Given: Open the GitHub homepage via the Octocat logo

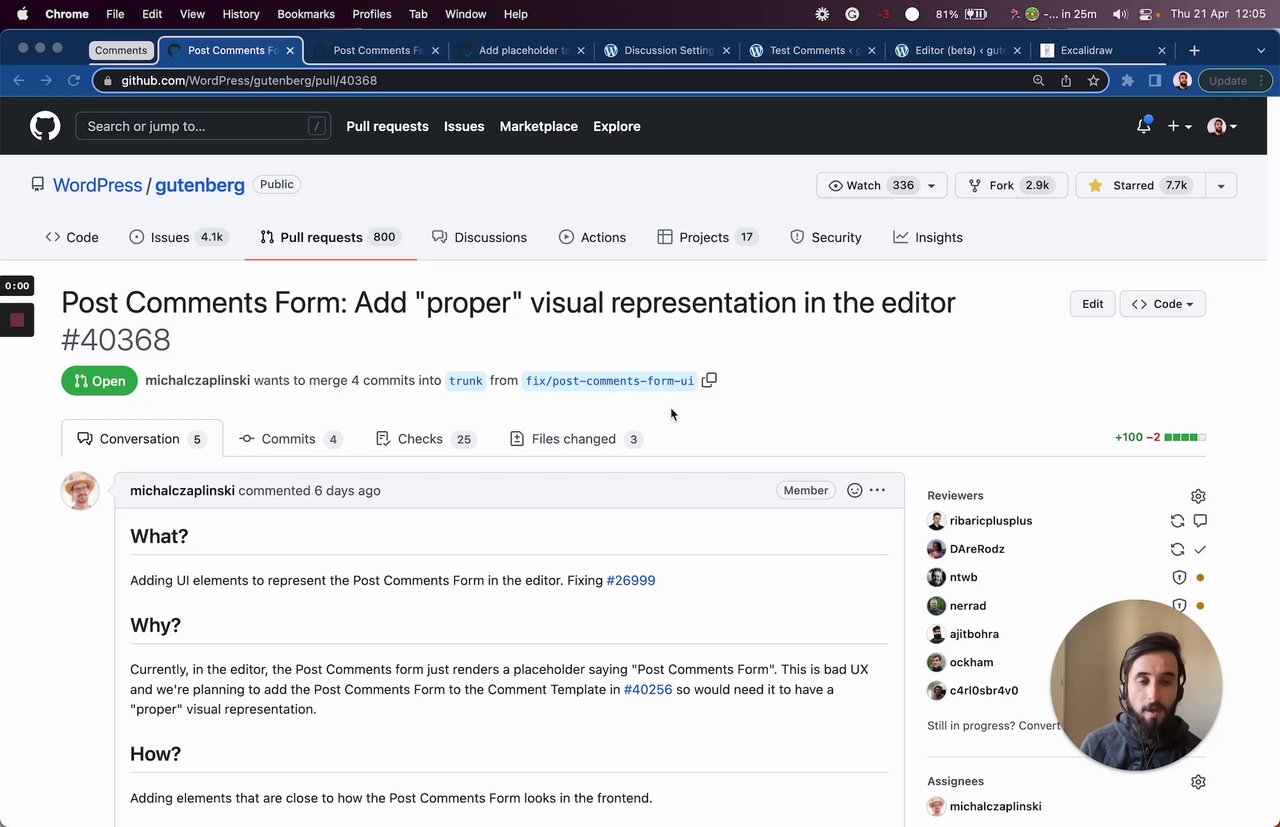Looking at the screenshot, I should point(45,126).
